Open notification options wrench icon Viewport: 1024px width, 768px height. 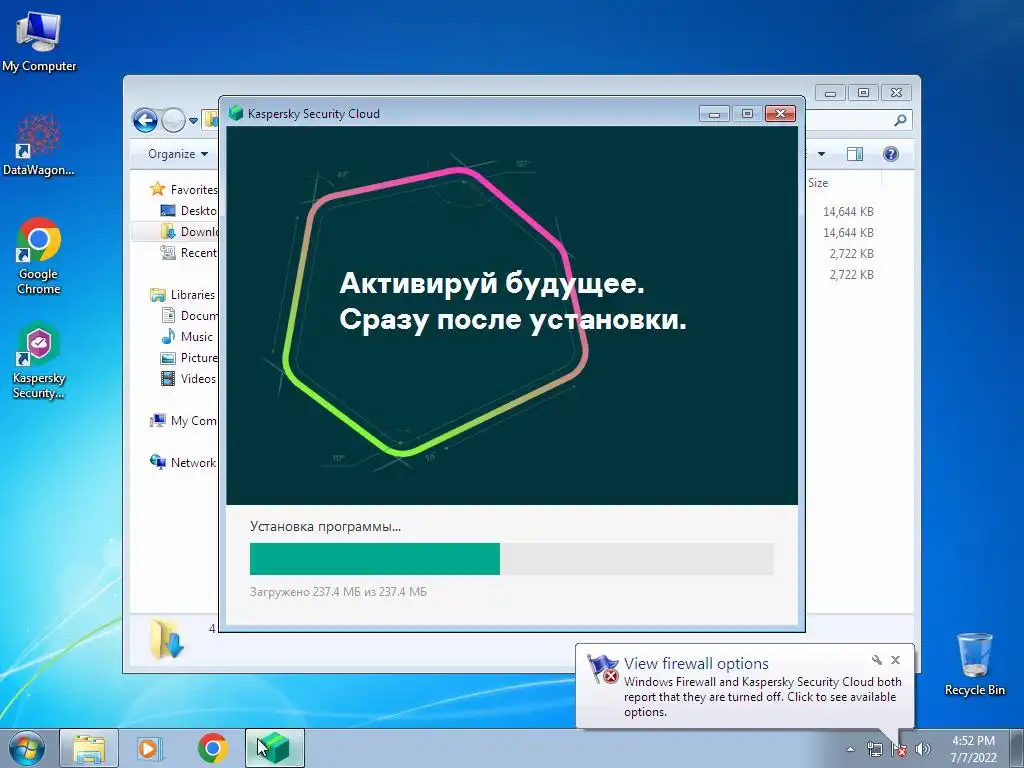(876, 660)
